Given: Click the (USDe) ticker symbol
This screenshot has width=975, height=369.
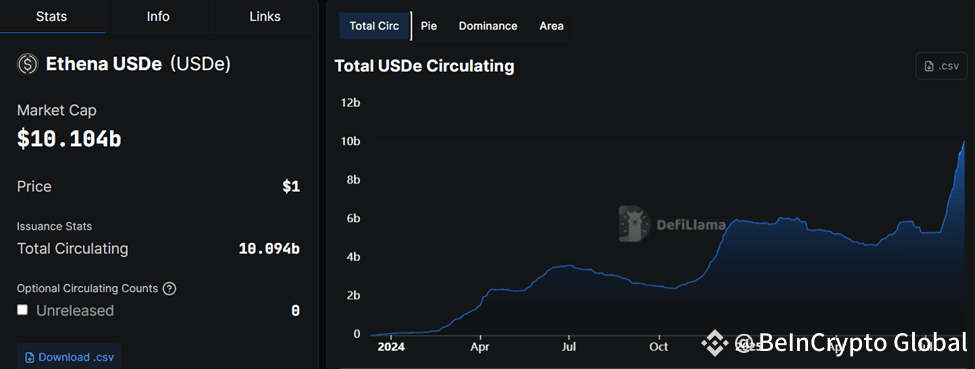Looking at the screenshot, I should pyautogui.click(x=200, y=64).
